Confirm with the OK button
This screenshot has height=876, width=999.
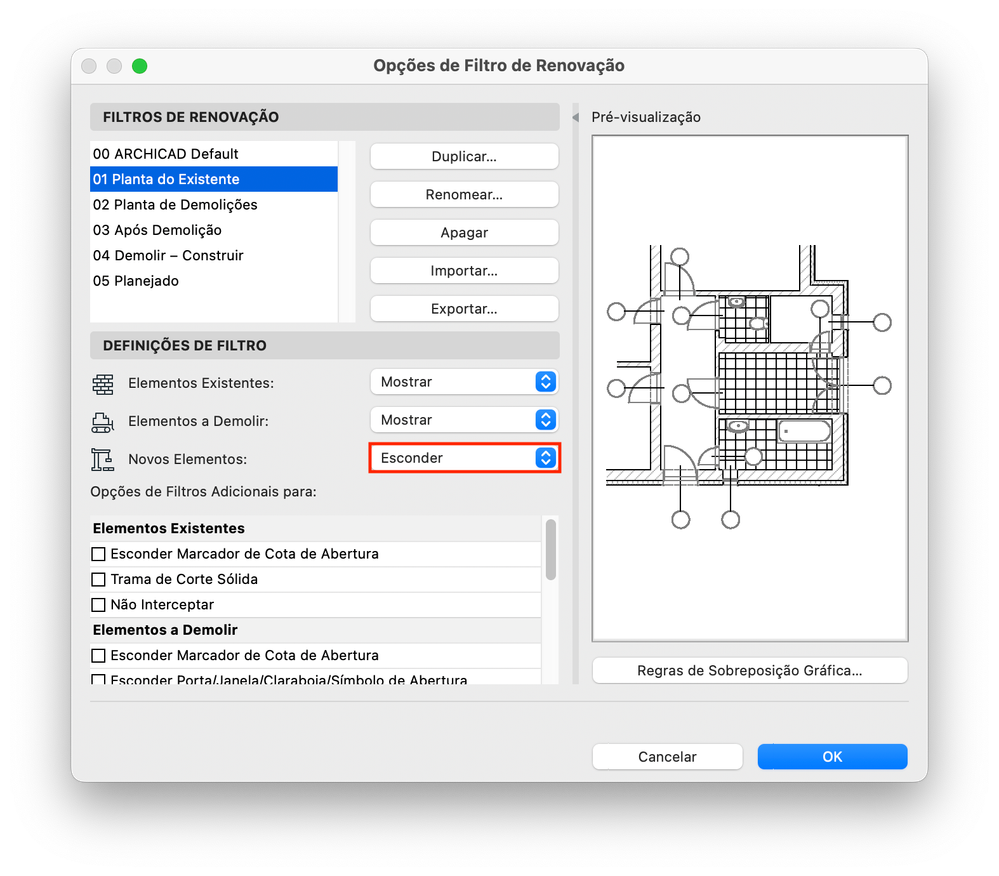pos(832,757)
